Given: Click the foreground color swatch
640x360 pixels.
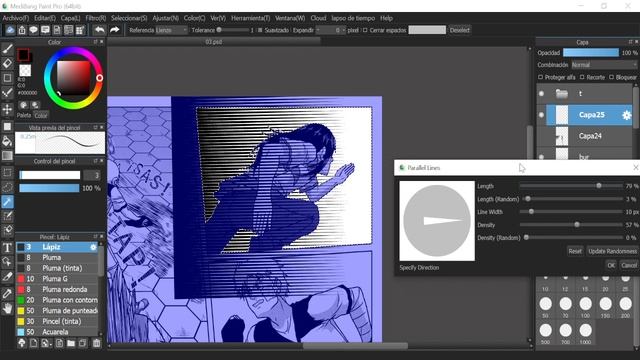Looking at the screenshot, I should tap(23, 55).
